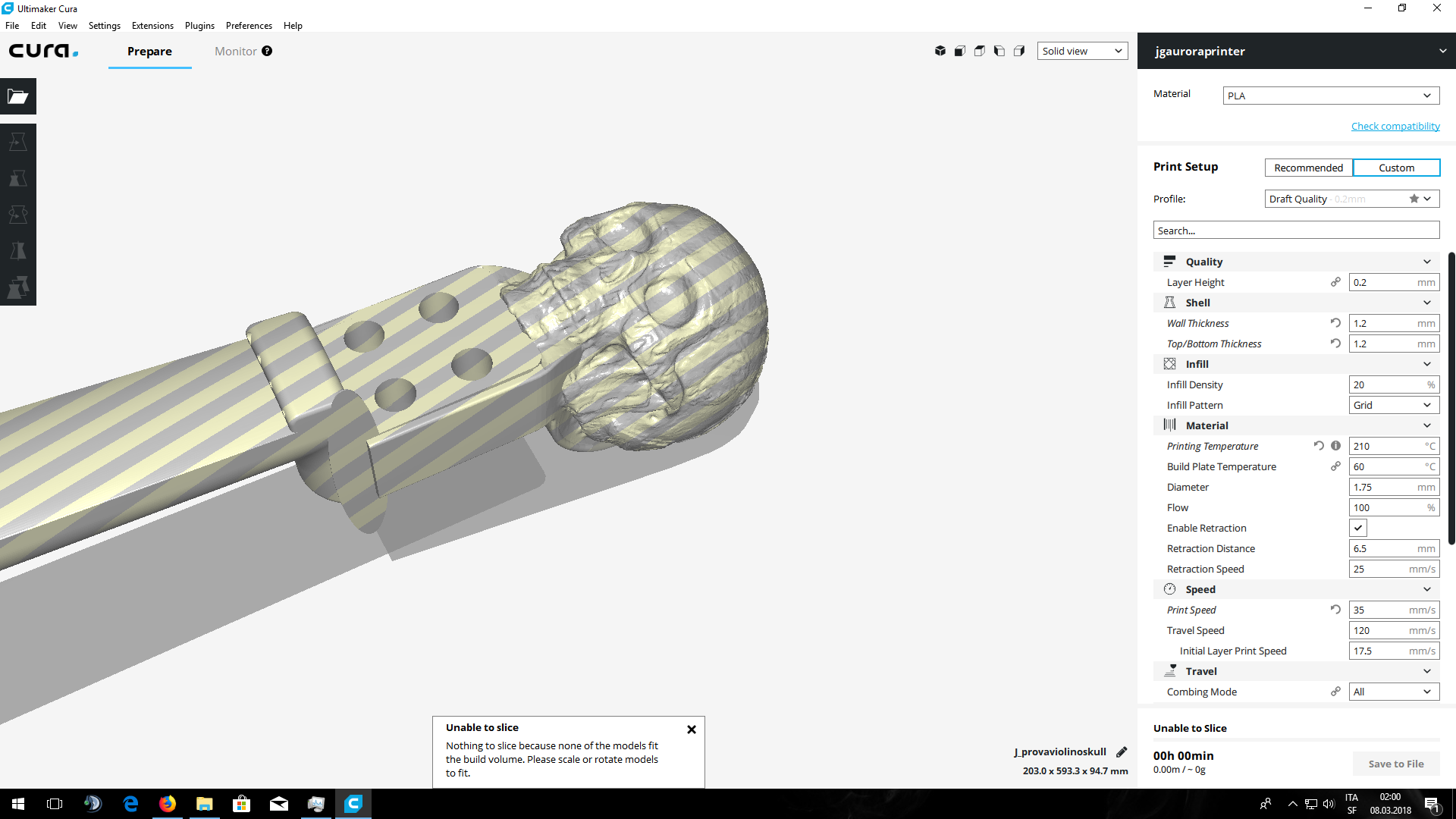The image size is (1456, 819).
Task: Select the Mirror tool in the left toolbar
Action: (18, 251)
